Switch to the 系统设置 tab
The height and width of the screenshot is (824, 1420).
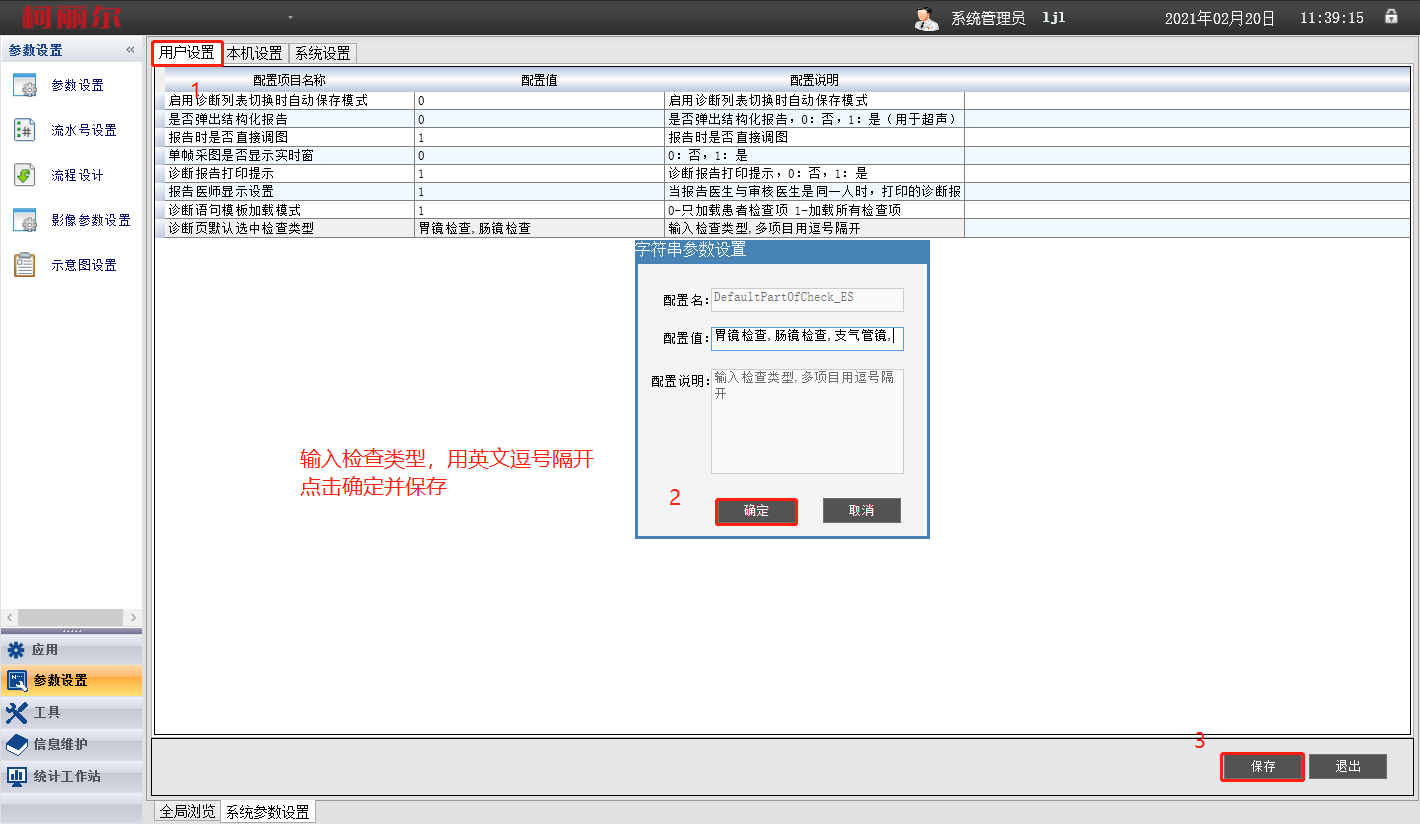[322, 53]
